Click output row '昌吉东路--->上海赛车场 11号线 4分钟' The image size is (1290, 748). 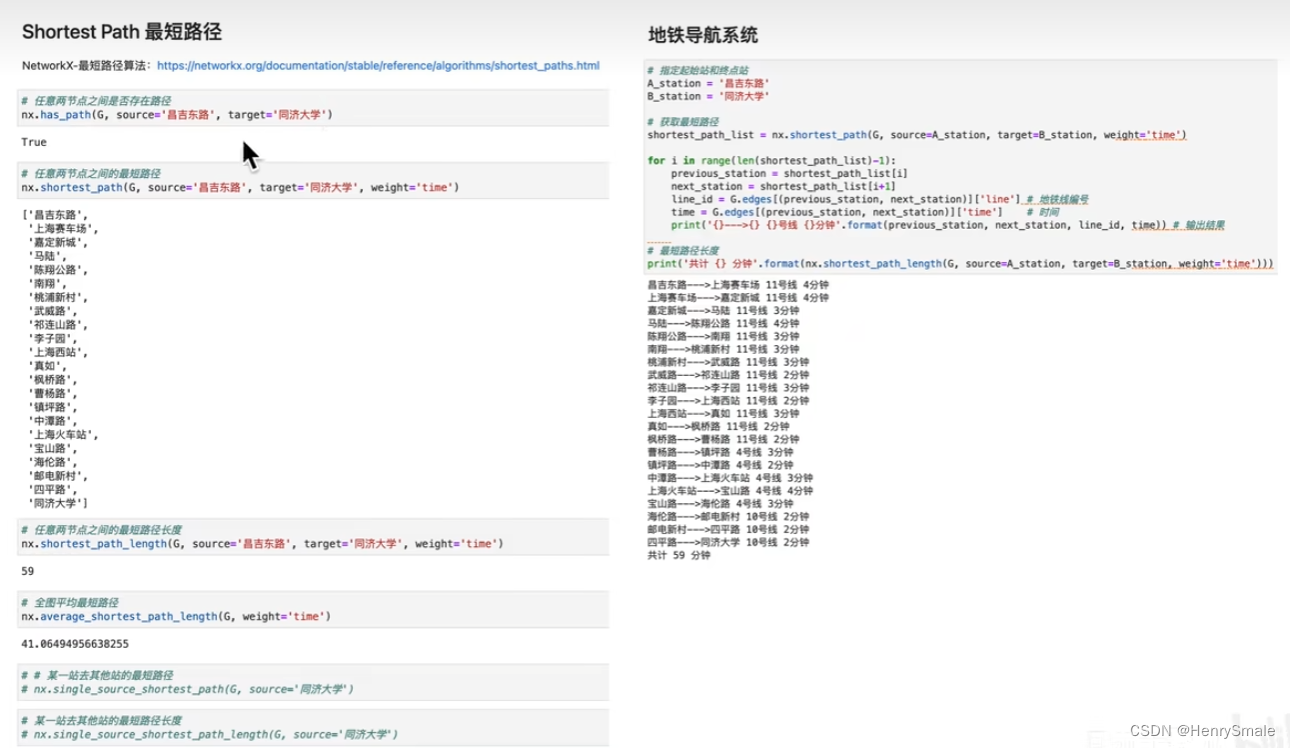[738, 285]
